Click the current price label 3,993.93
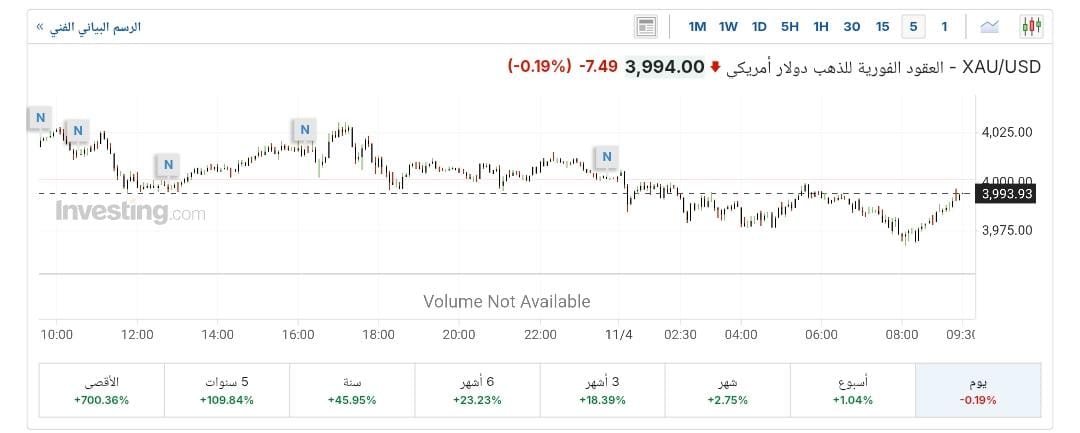The width and height of the screenshot is (1080, 433). tap(1006, 194)
